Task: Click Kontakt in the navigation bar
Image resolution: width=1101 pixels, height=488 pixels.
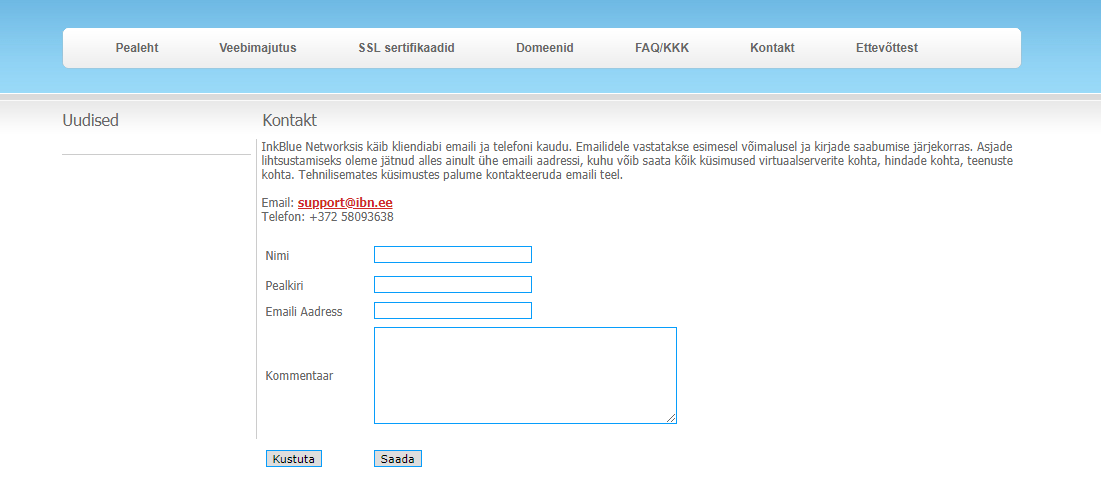Action: coord(772,48)
